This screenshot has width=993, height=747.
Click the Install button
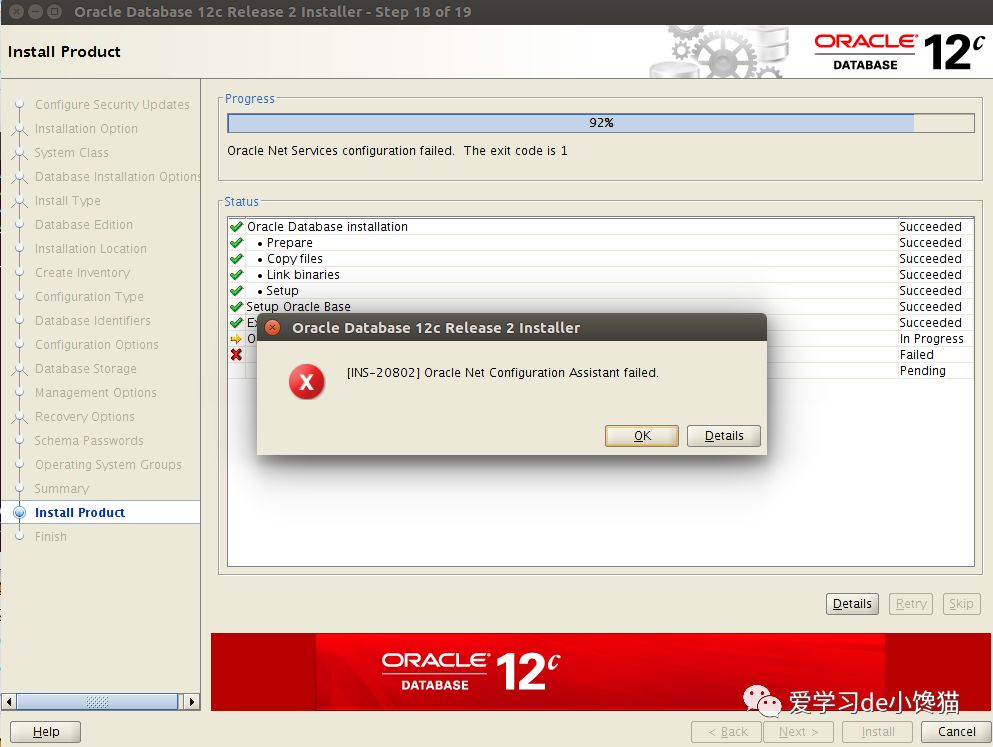point(878,731)
